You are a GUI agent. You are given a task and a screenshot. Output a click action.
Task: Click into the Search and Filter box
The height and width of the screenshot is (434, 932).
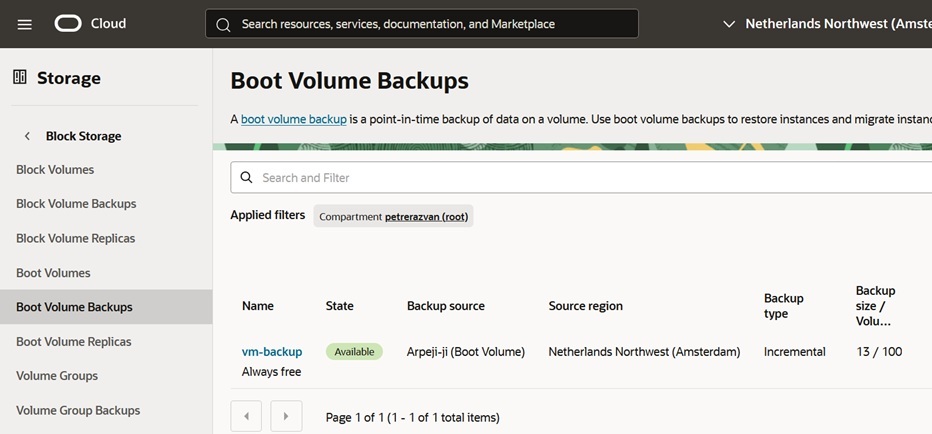(x=581, y=177)
